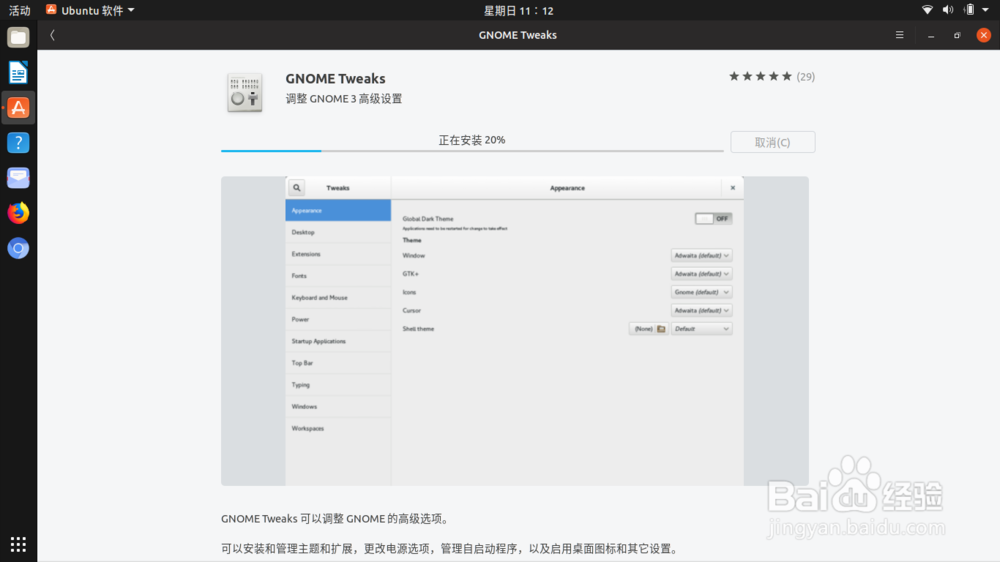The image size is (1000, 562).
Task: Launch LibreOffice Writer from the dock
Action: [x=18, y=73]
